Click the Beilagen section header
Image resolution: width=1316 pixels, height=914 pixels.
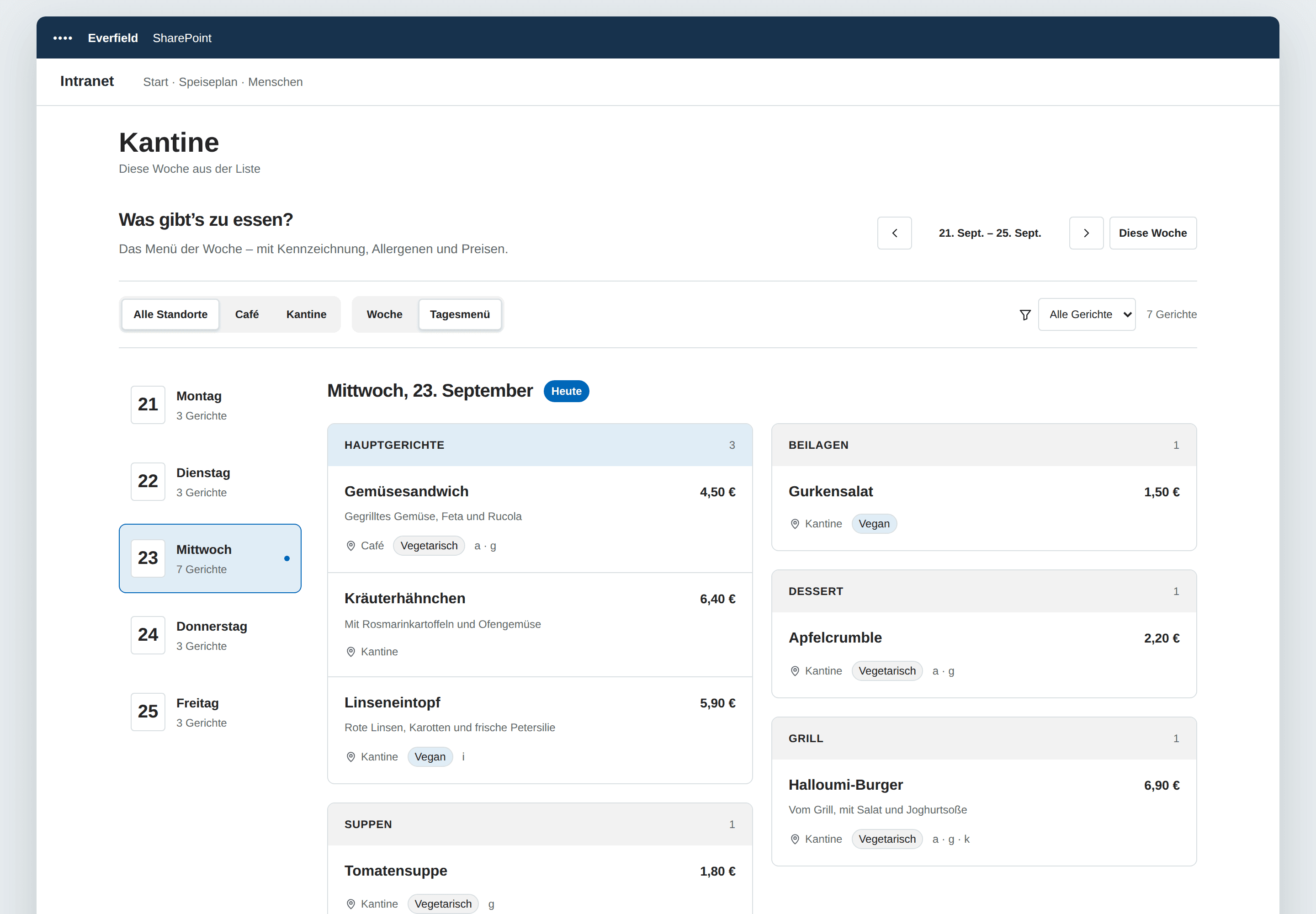[x=983, y=445]
